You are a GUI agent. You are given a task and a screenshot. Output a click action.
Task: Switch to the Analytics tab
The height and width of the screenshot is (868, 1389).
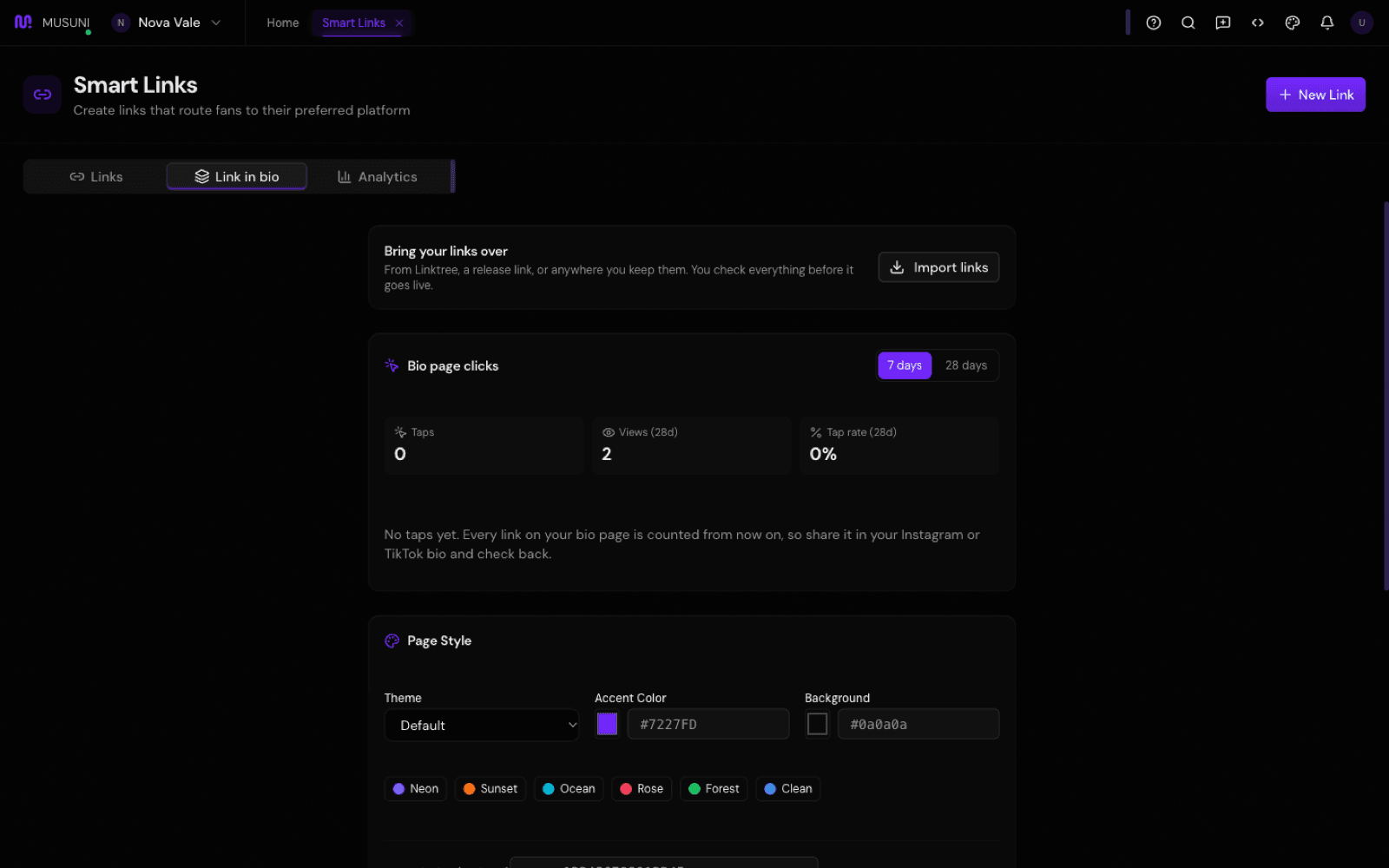click(x=378, y=176)
